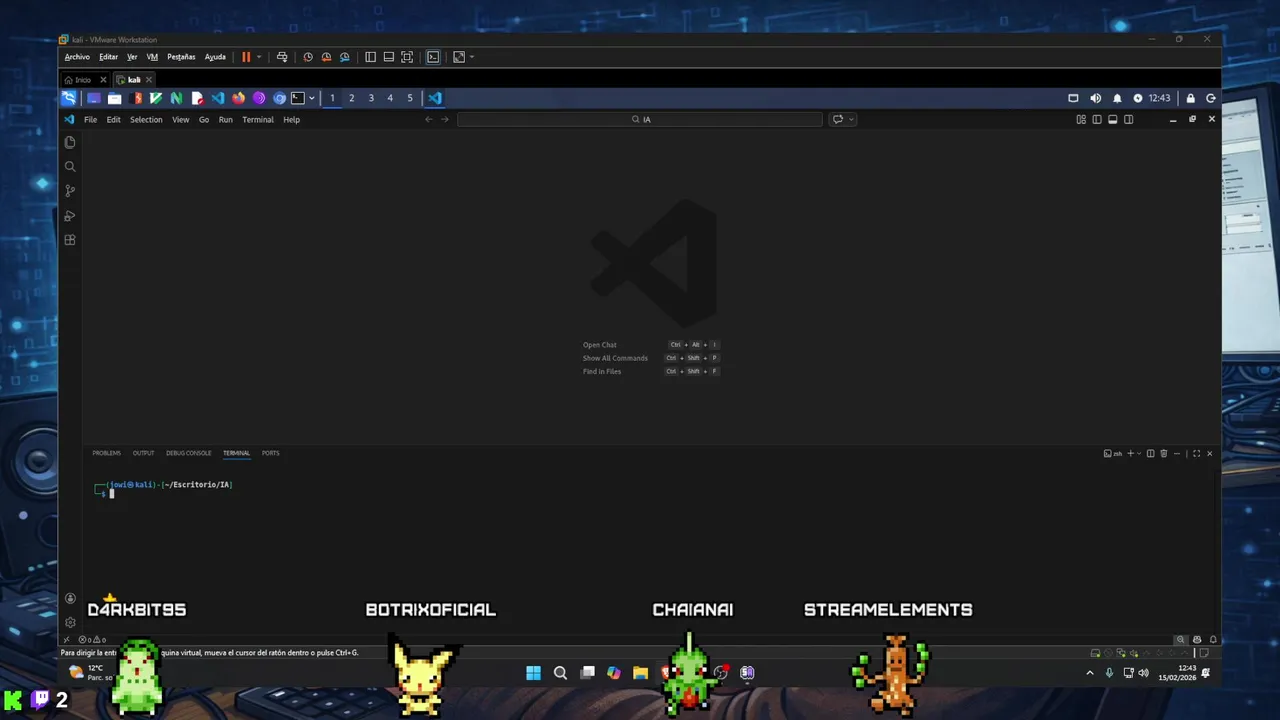This screenshot has width=1280, height=720.
Task: Customize VS Code layout icon
Action: 1081,119
